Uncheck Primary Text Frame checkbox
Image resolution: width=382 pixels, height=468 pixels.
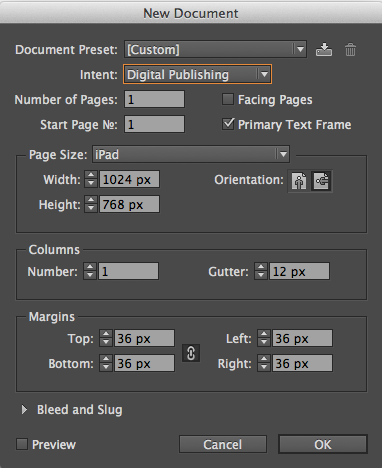(x=228, y=124)
